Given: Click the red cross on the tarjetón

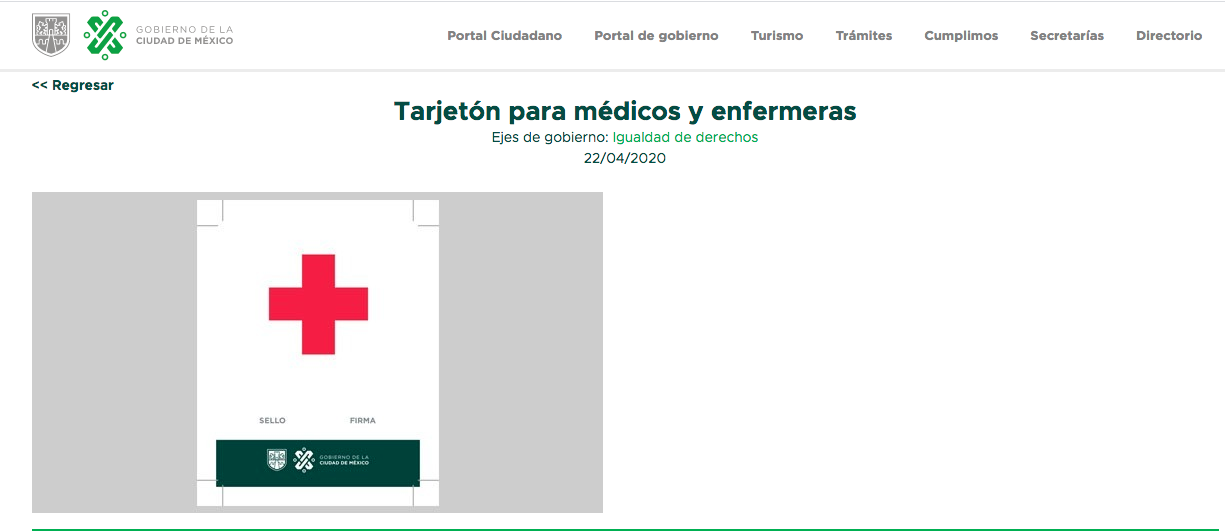Looking at the screenshot, I should click(318, 304).
